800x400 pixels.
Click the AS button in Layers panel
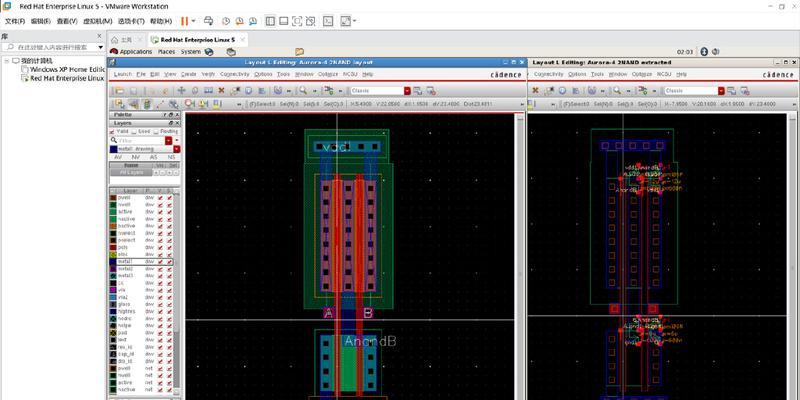153,158
